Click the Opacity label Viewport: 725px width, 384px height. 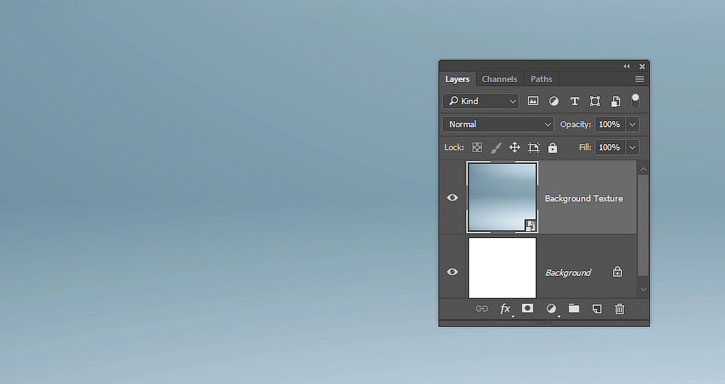pyautogui.click(x=575, y=124)
